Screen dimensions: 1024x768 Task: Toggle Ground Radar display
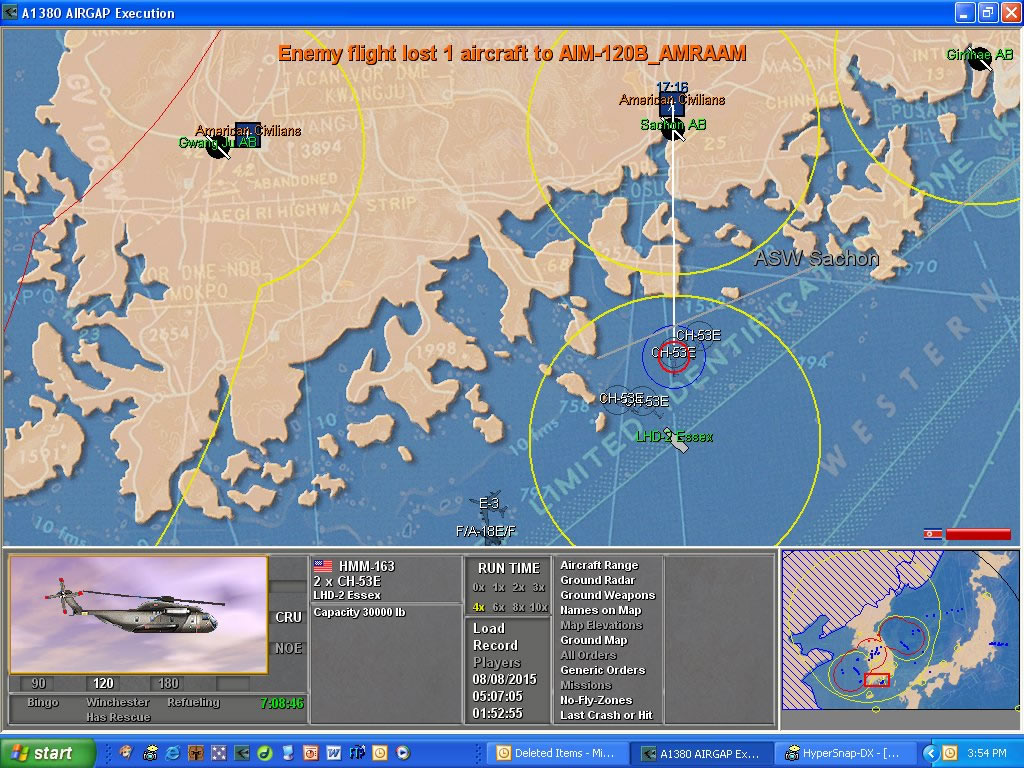coord(596,580)
